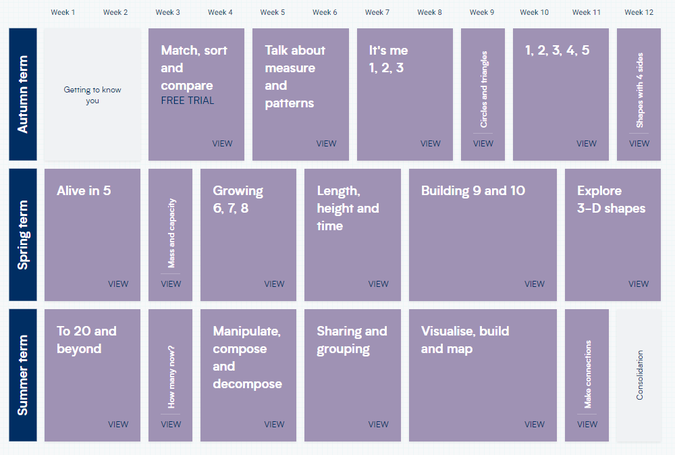Open the How many now? block
This screenshot has height=455, width=675.
tap(170, 375)
